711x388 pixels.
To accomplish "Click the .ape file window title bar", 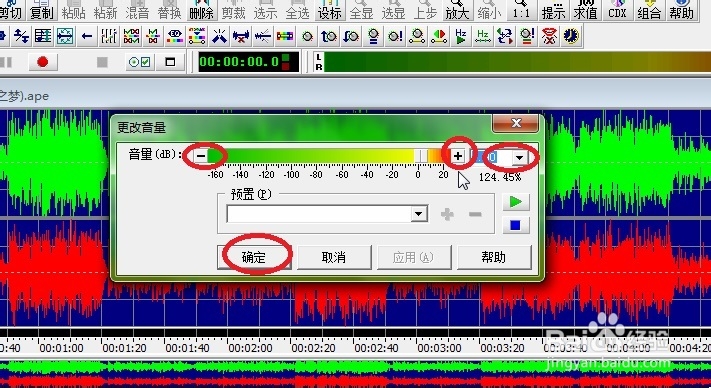I will pyautogui.click(x=356, y=96).
